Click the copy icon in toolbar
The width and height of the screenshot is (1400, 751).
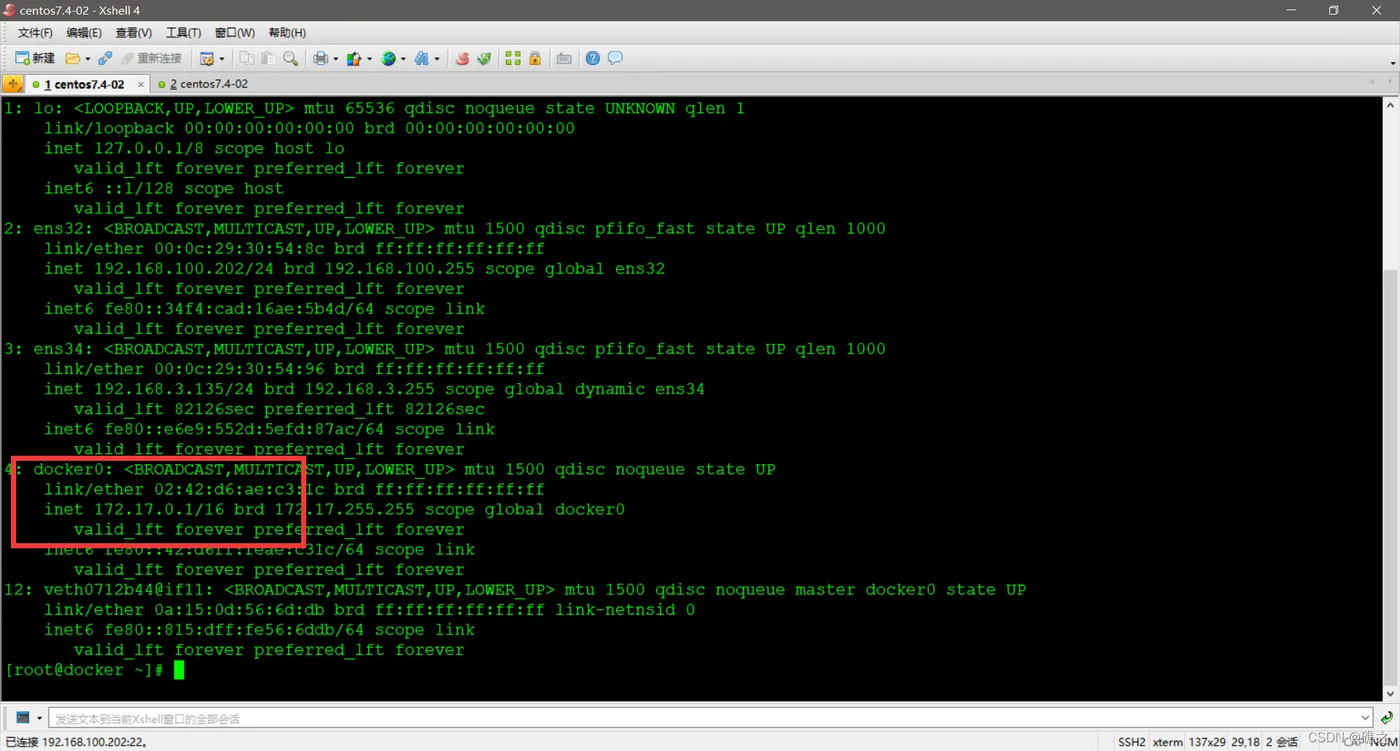(x=246, y=58)
